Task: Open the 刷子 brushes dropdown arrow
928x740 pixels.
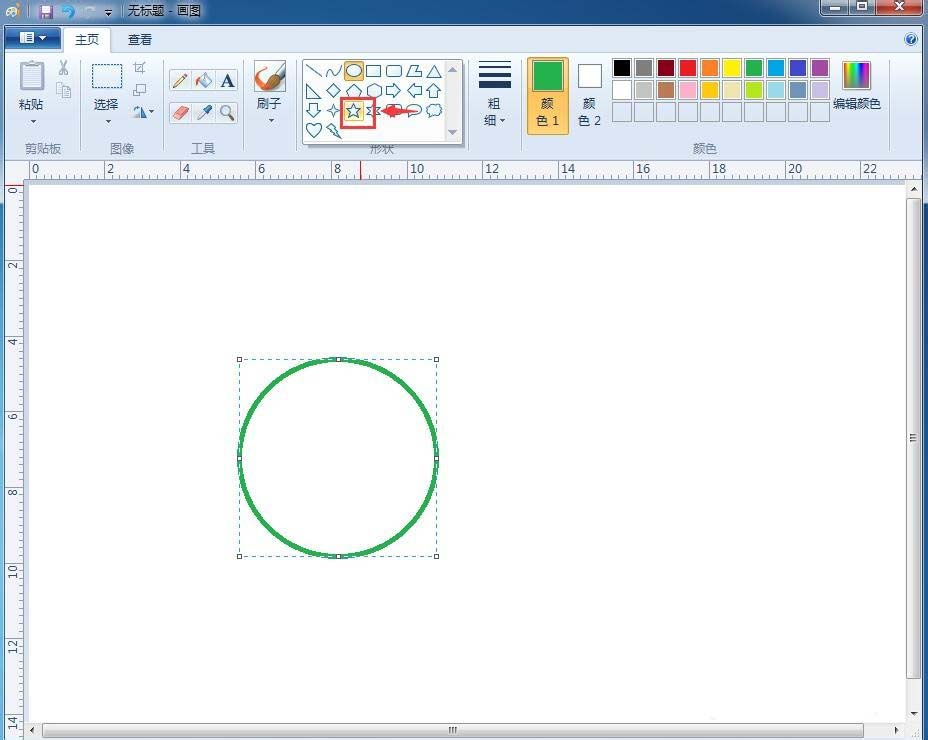Action: pyautogui.click(x=271, y=121)
